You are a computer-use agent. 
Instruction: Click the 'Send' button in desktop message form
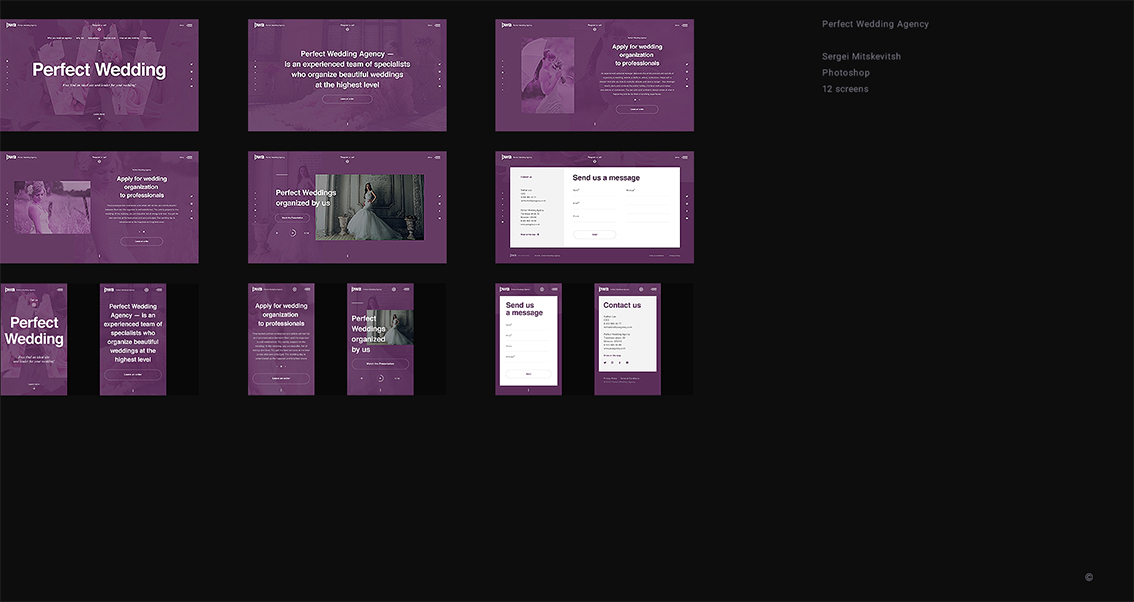(x=594, y=234)
